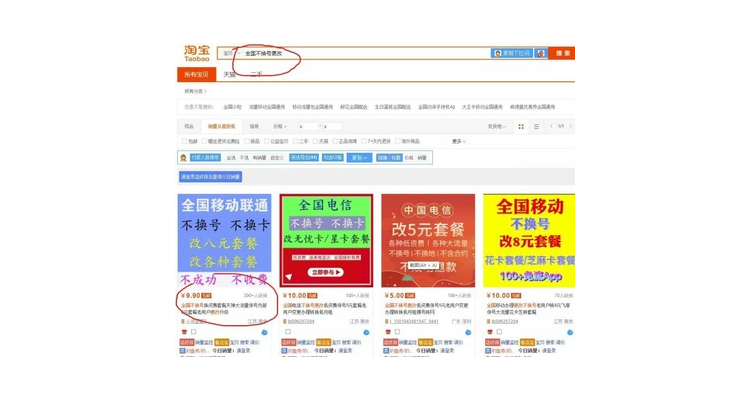Screen dimensions: 750x400
Task: Switch to grid view layout
Action: coord(521,126)
